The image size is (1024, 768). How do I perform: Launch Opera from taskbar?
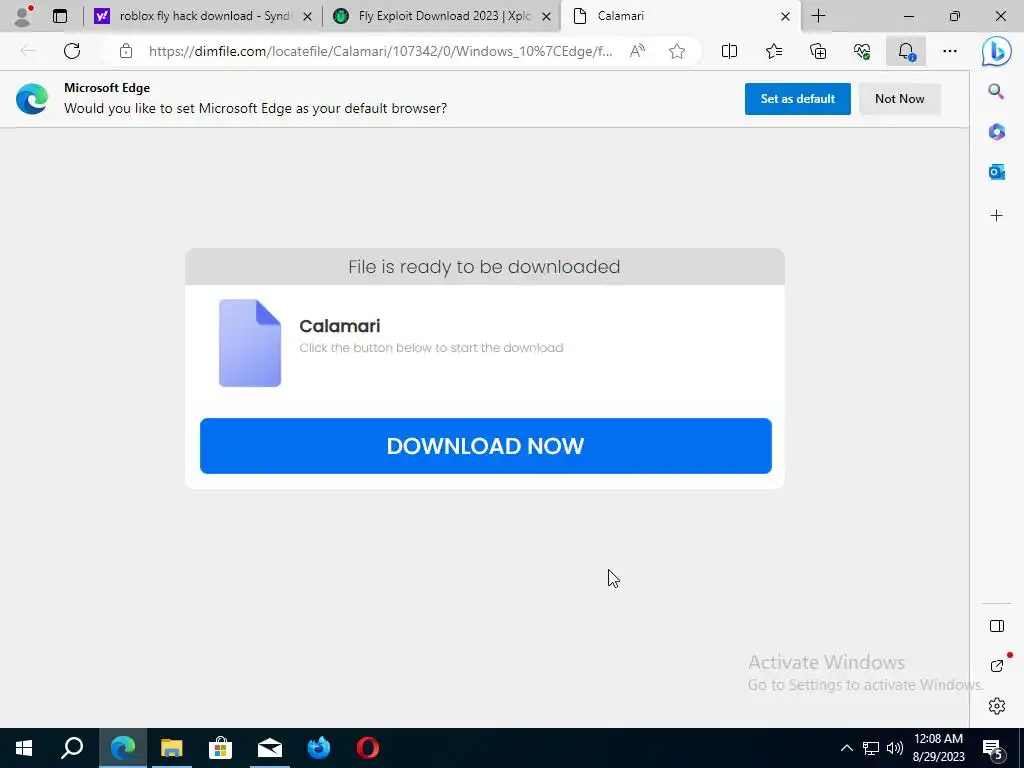click(x=368, y=748)
